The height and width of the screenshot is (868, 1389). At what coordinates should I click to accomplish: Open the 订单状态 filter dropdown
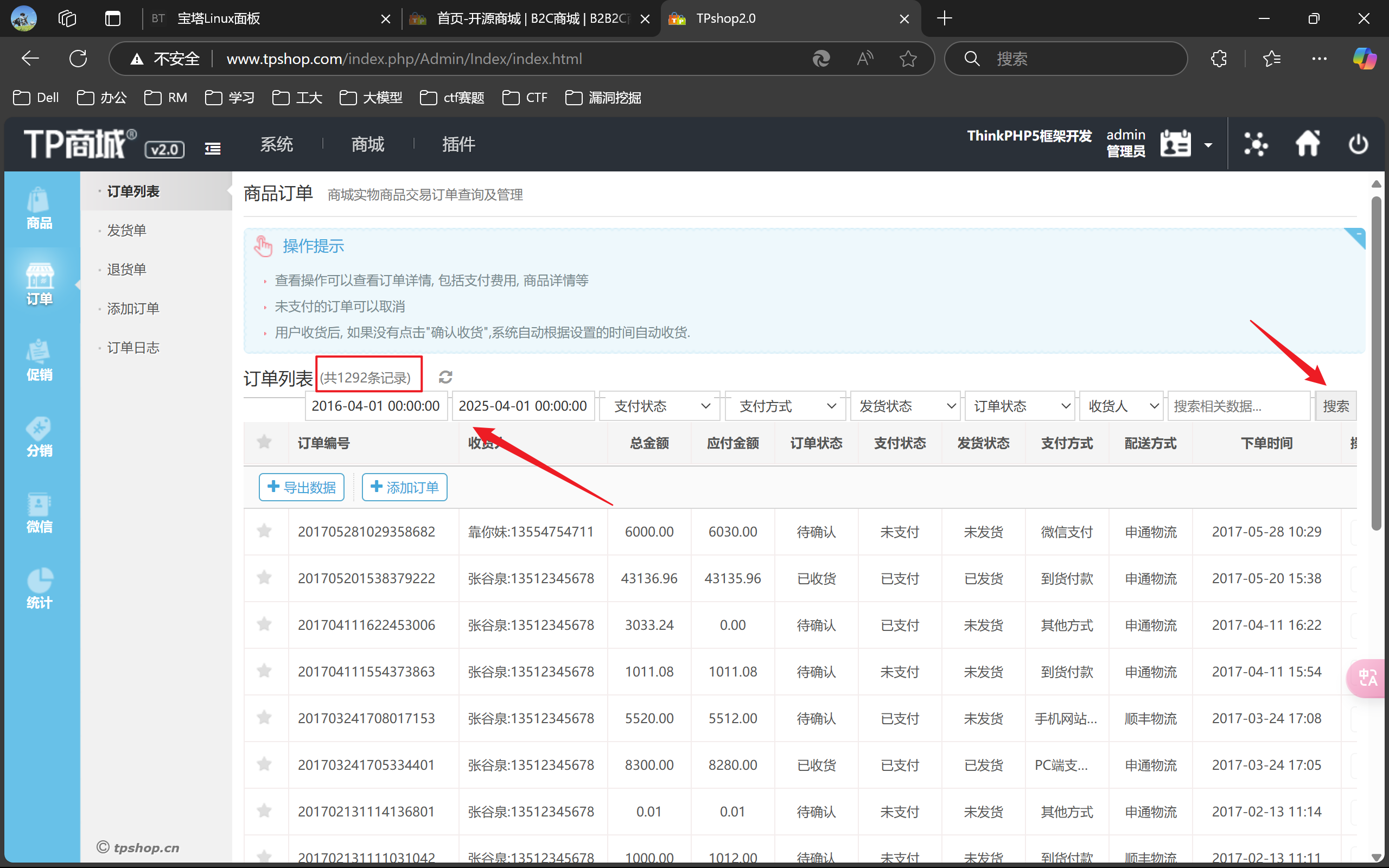pyautogui.click(x=1020, y=406)
